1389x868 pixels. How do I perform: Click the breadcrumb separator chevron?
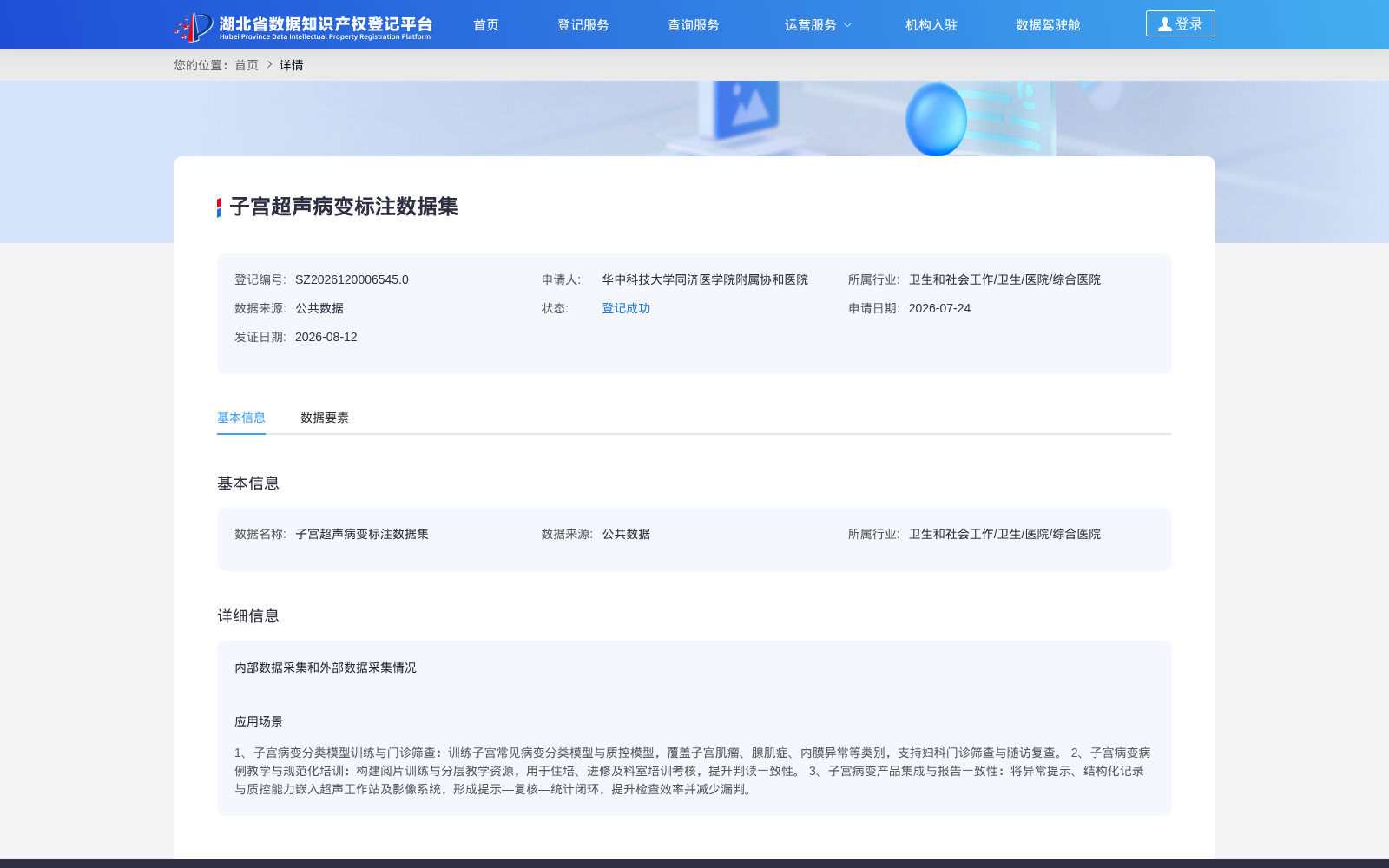click(x=269, y=65)
